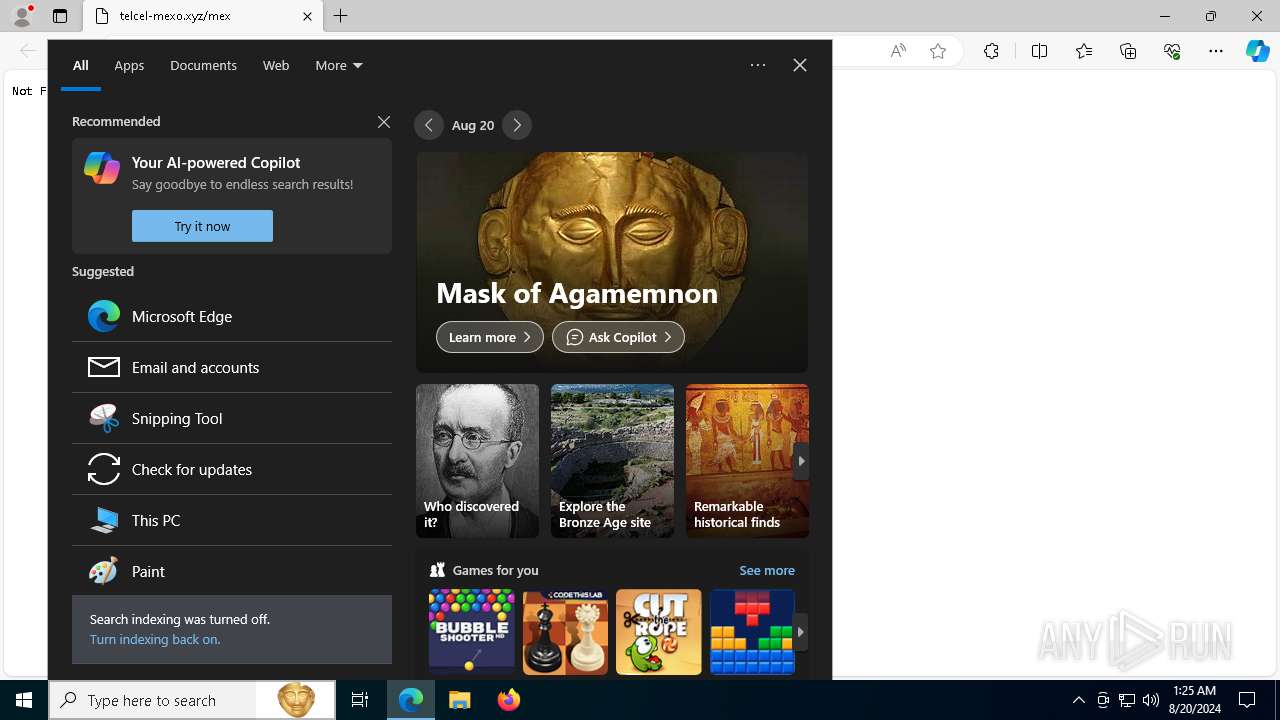Open Cut the Rope game
Viewport: 1280px width, 720px height.
tap(659, 632)
